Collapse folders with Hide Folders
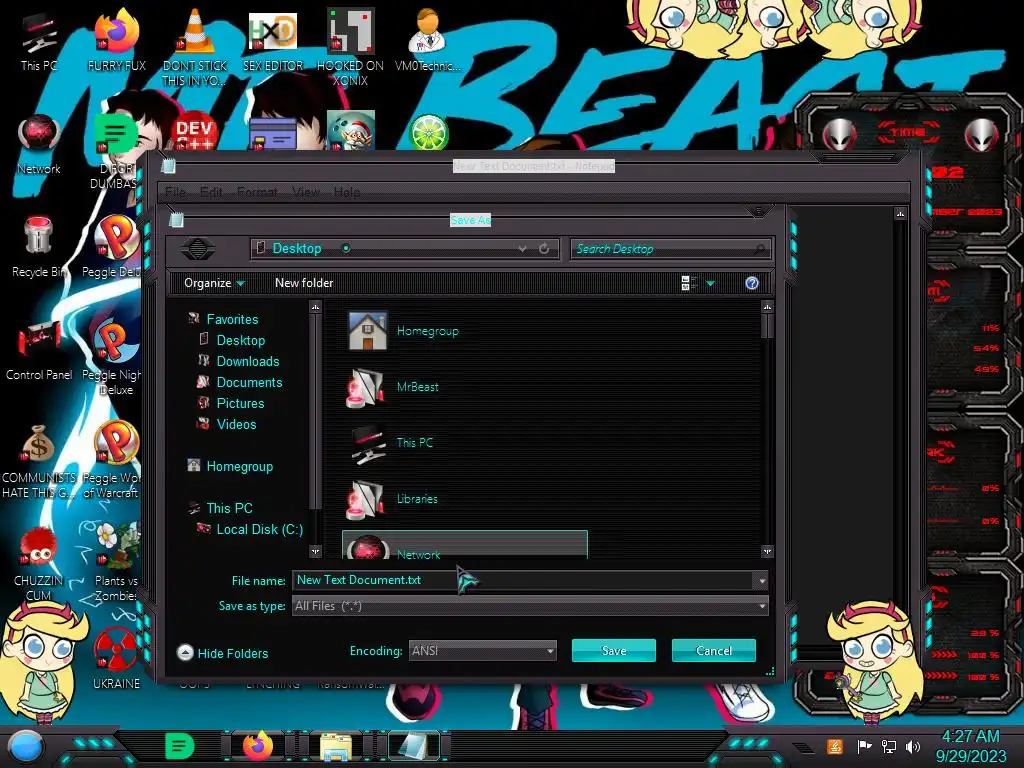 pyautogui.click(x=223, y=653)
